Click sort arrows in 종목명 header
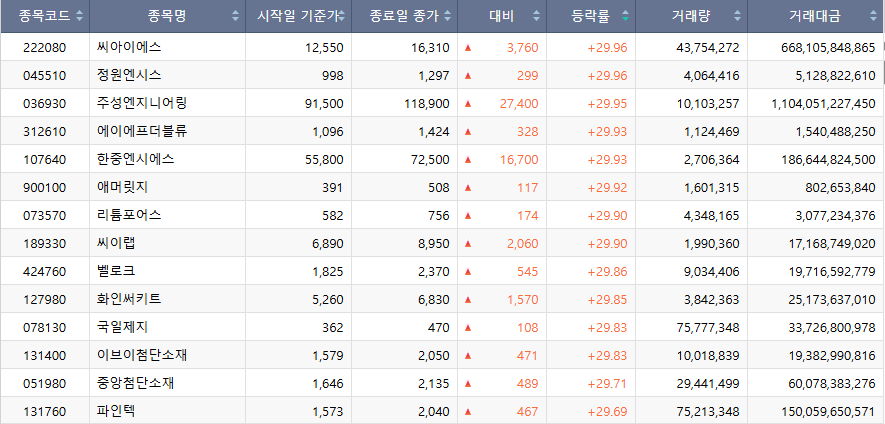This screenshot has height=424, width=885. [235, 16]
